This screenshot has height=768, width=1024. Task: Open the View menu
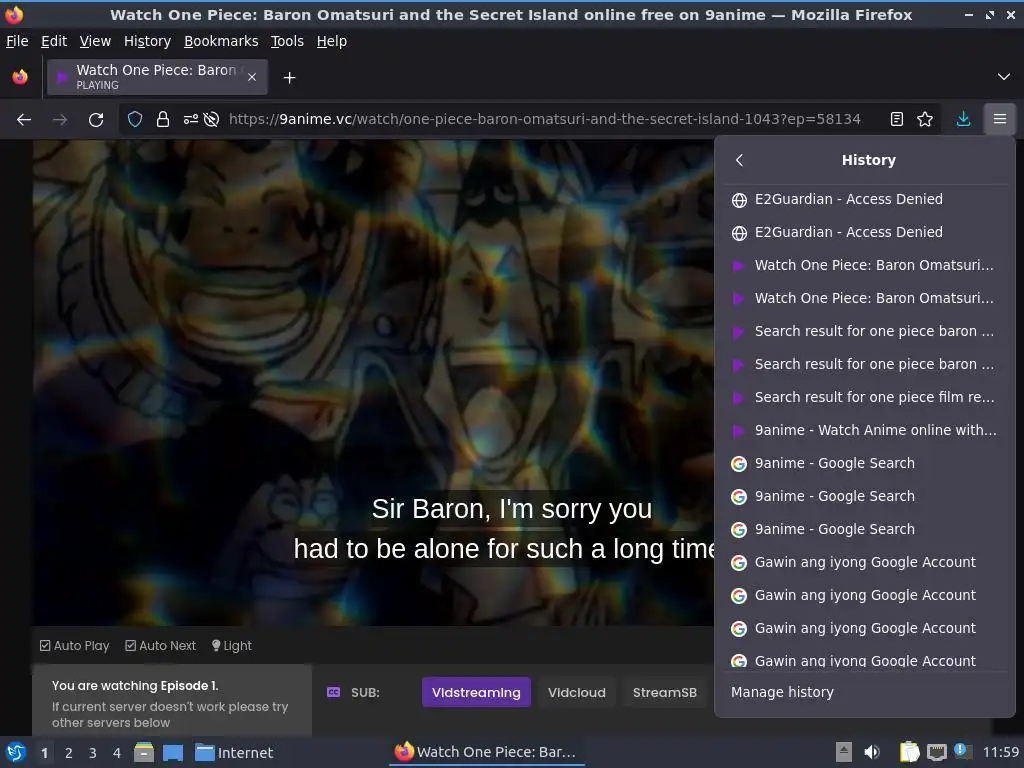click(95, 41)
